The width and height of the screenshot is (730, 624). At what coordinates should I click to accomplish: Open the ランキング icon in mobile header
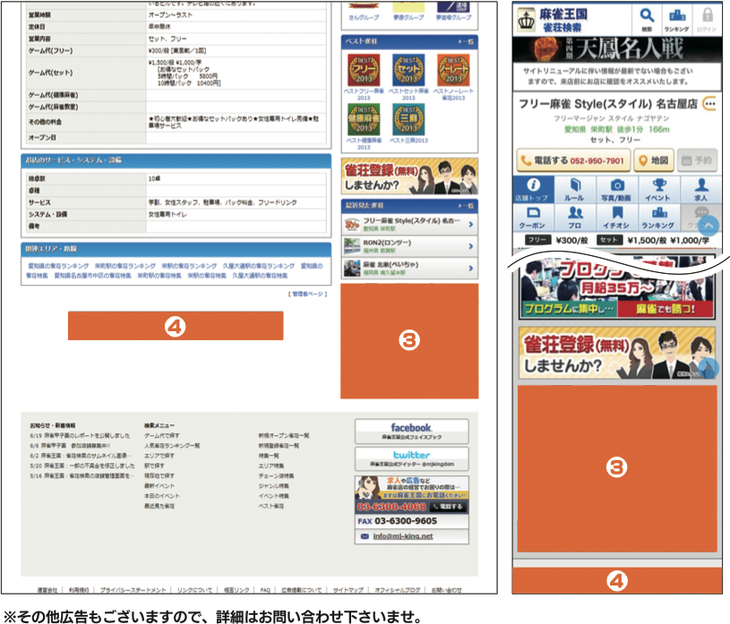[676, 19]
